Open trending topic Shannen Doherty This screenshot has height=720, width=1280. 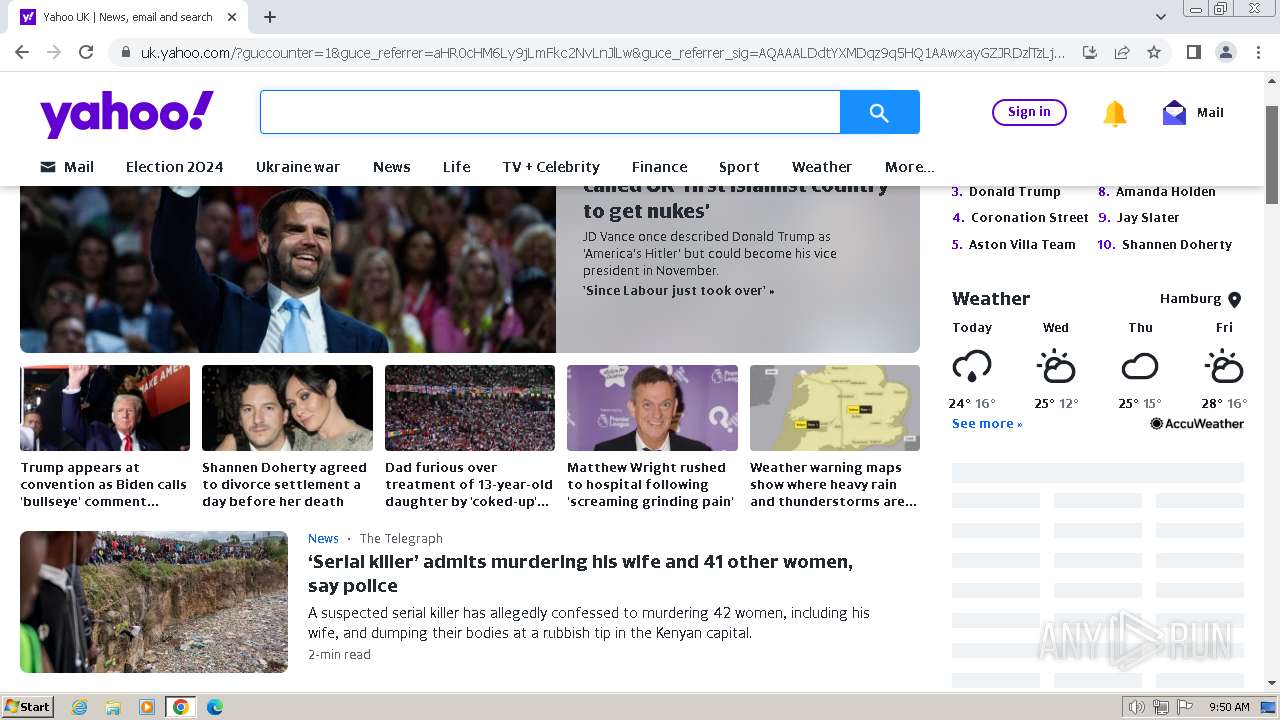click(x=1177, y=245)
